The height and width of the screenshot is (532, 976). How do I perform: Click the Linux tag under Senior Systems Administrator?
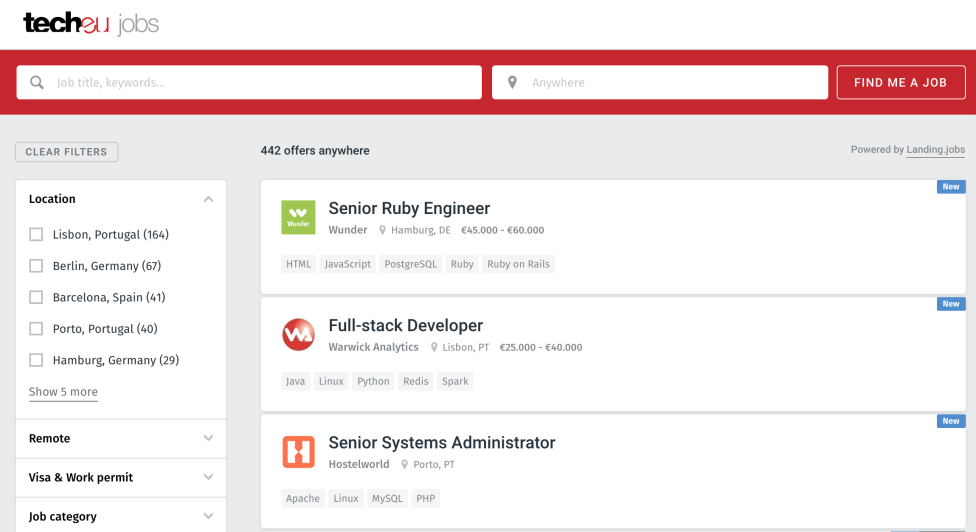(345, 498)
